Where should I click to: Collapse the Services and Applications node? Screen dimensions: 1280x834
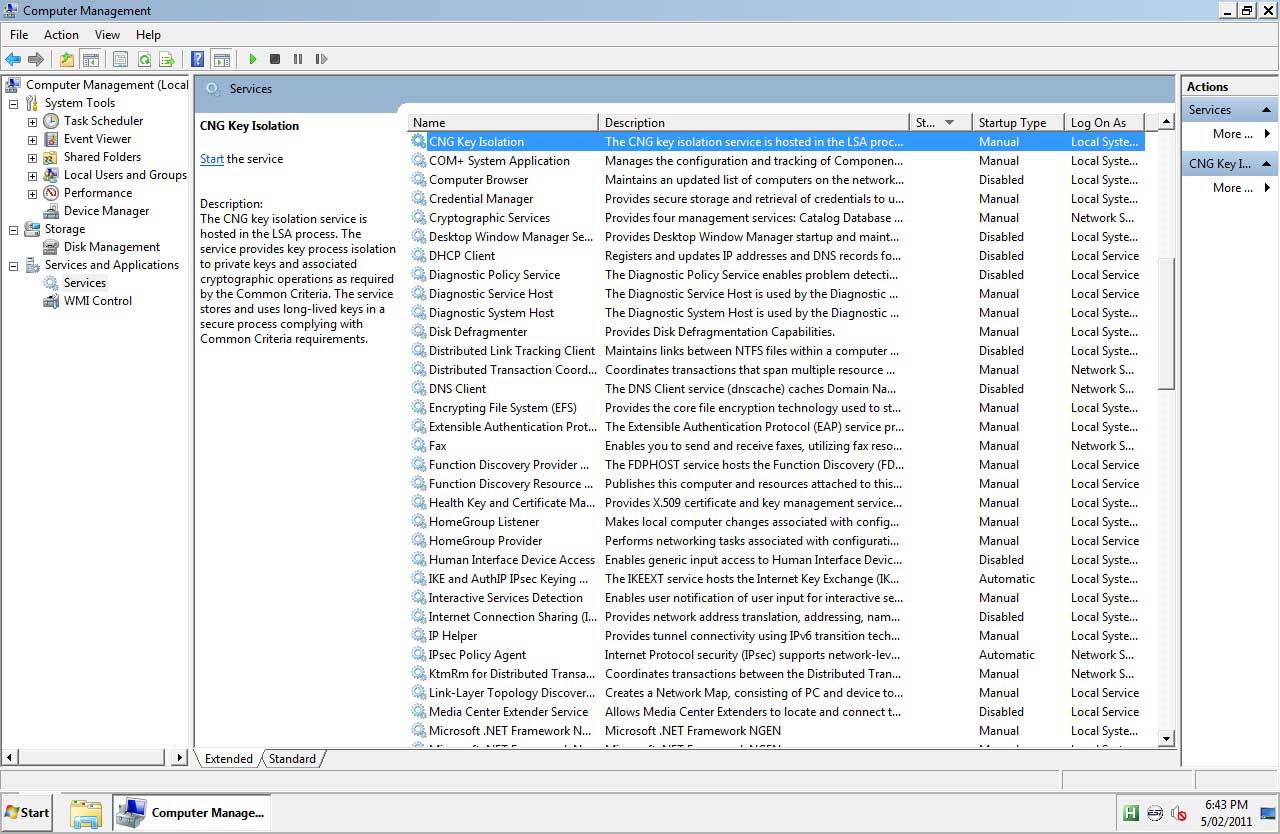pyautogui.click(x=14, y=265)
